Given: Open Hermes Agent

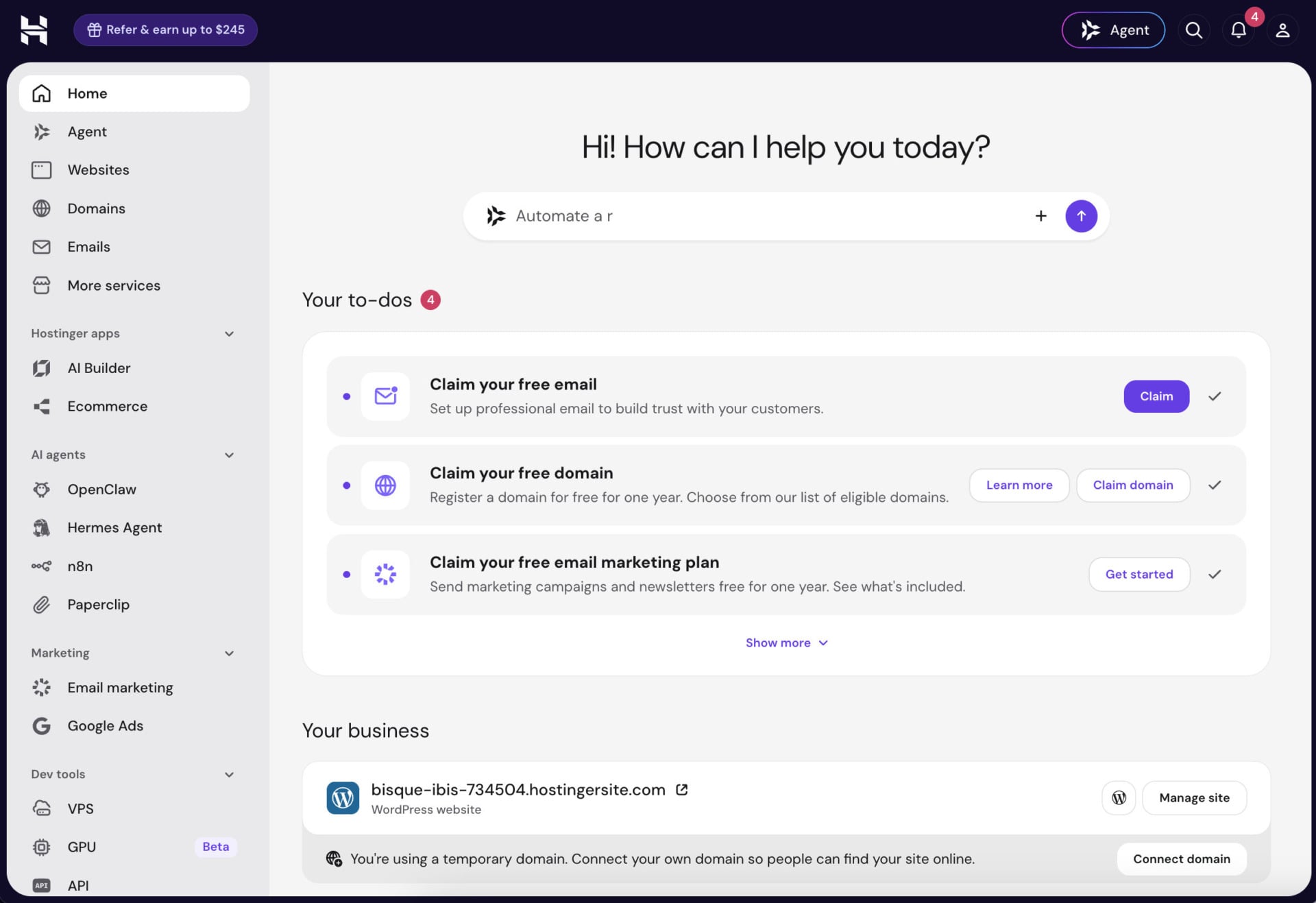Looking at the screenshot, I should (x=134, y=528).
